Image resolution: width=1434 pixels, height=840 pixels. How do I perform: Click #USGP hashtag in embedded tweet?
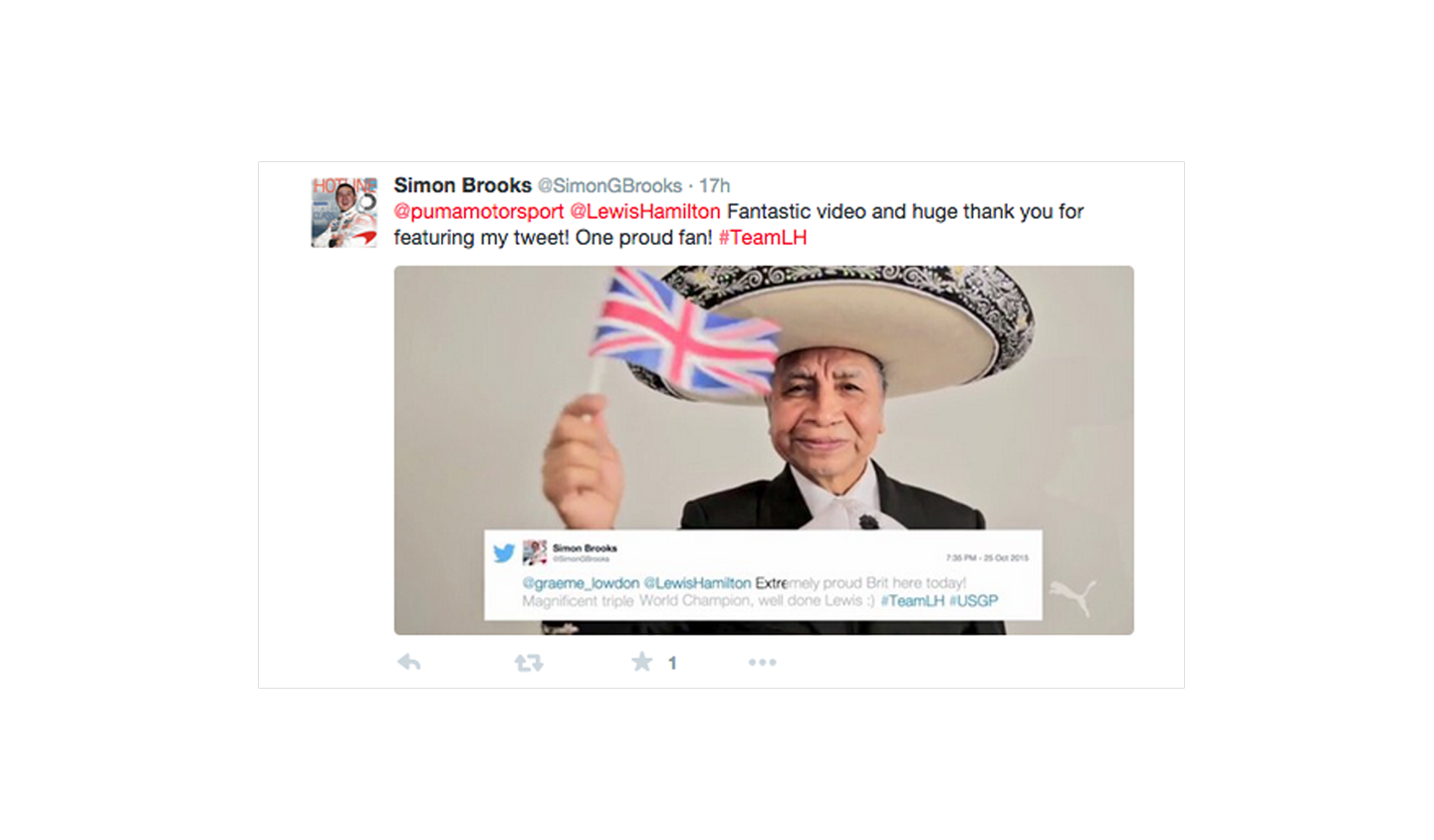(973, 601)
